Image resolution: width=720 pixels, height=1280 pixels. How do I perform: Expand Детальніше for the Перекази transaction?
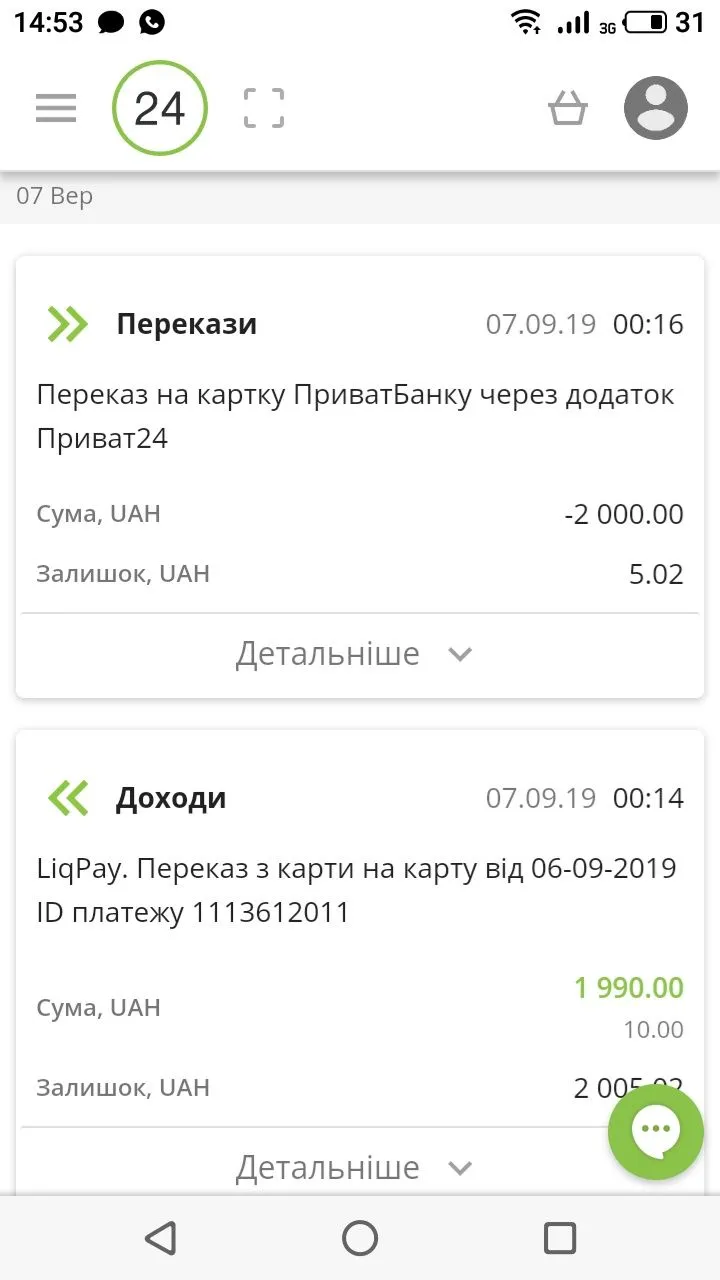click(x=328, y=654)
